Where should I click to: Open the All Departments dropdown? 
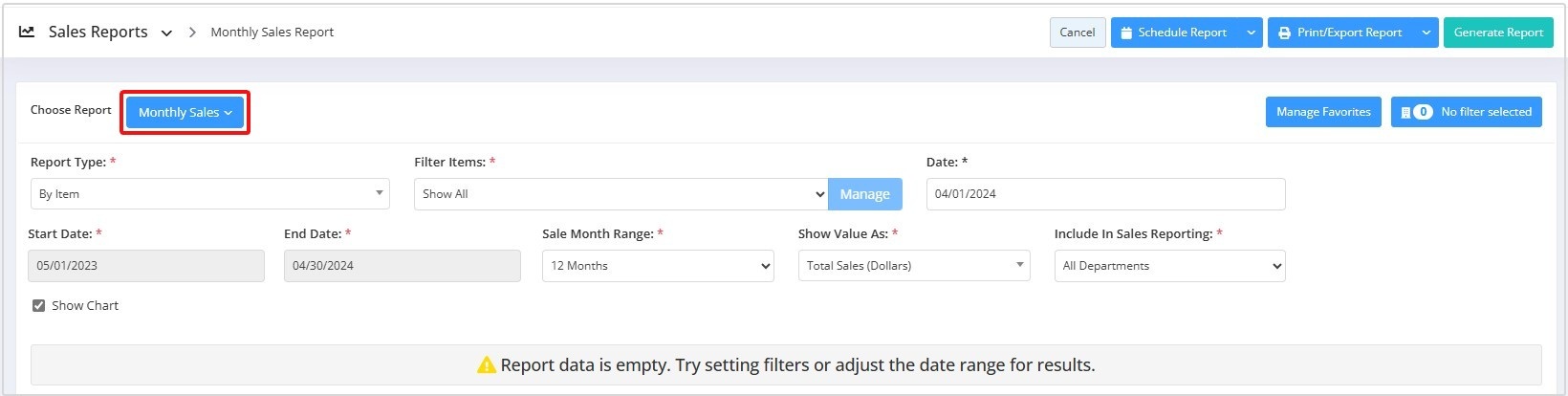(x=1169, y=266)
